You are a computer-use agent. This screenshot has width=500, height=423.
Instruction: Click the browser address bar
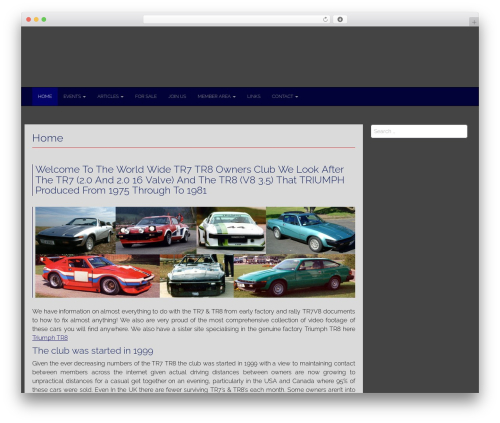[x=236, y=19]
